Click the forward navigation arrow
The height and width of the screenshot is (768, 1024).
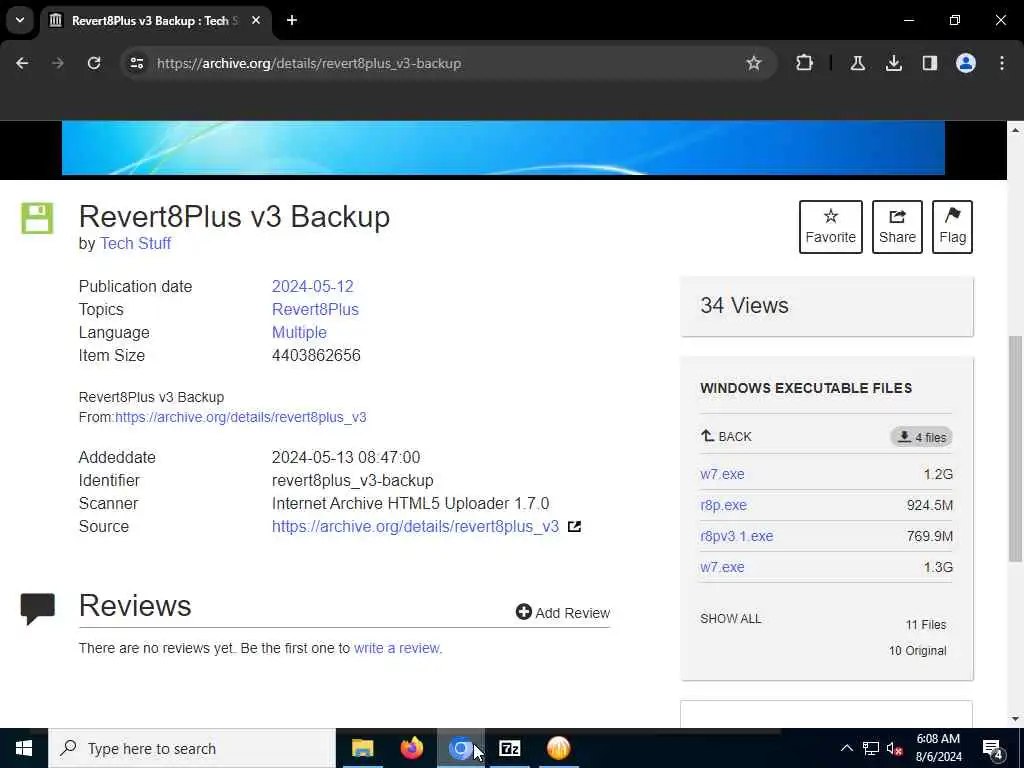click(58, 63)
